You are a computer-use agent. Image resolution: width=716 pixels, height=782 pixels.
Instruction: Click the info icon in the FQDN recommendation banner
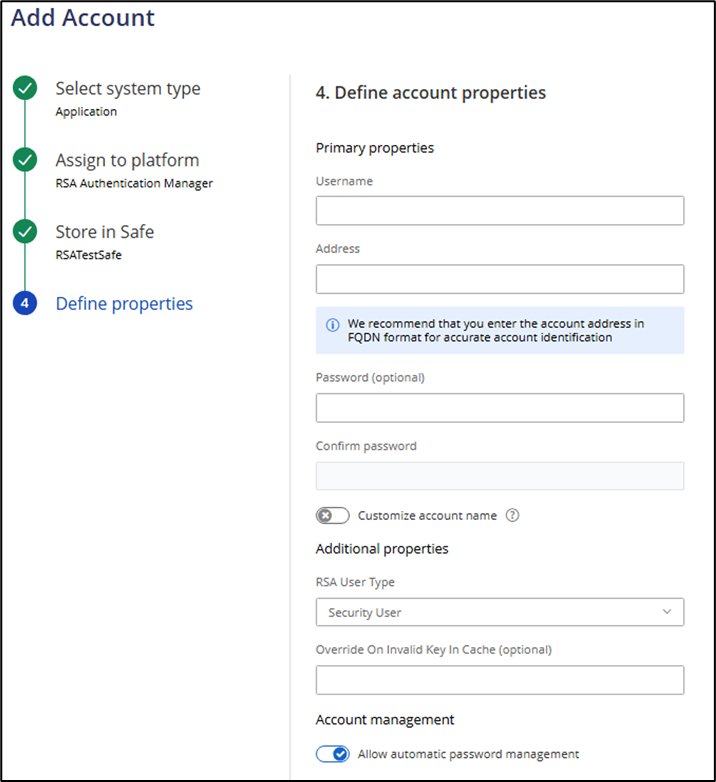[332, 325]
